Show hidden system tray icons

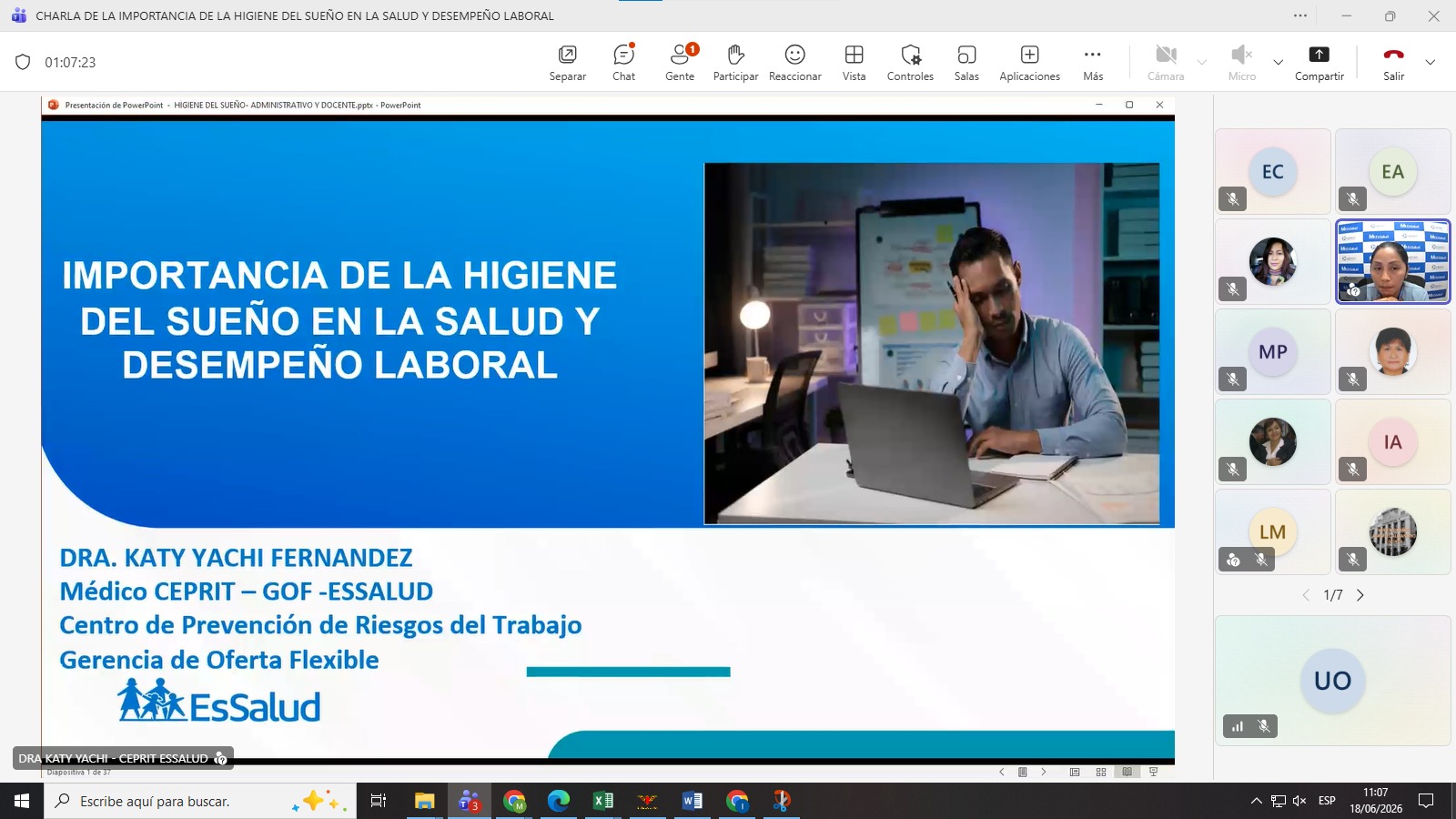(x=1256, y=801)
